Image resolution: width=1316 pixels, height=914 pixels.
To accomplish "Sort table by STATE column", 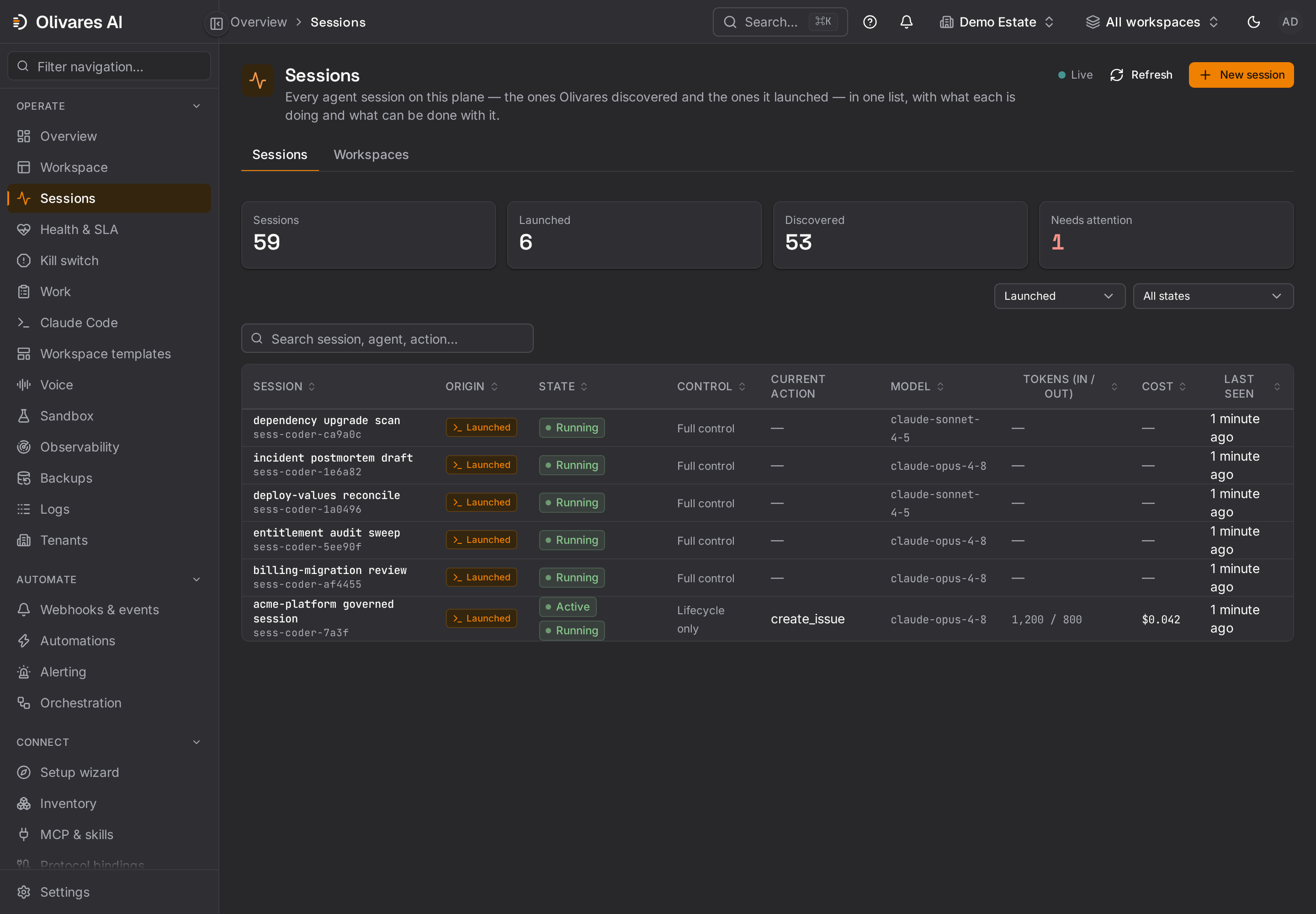I will pyautogui.click(x=563, y=387).
